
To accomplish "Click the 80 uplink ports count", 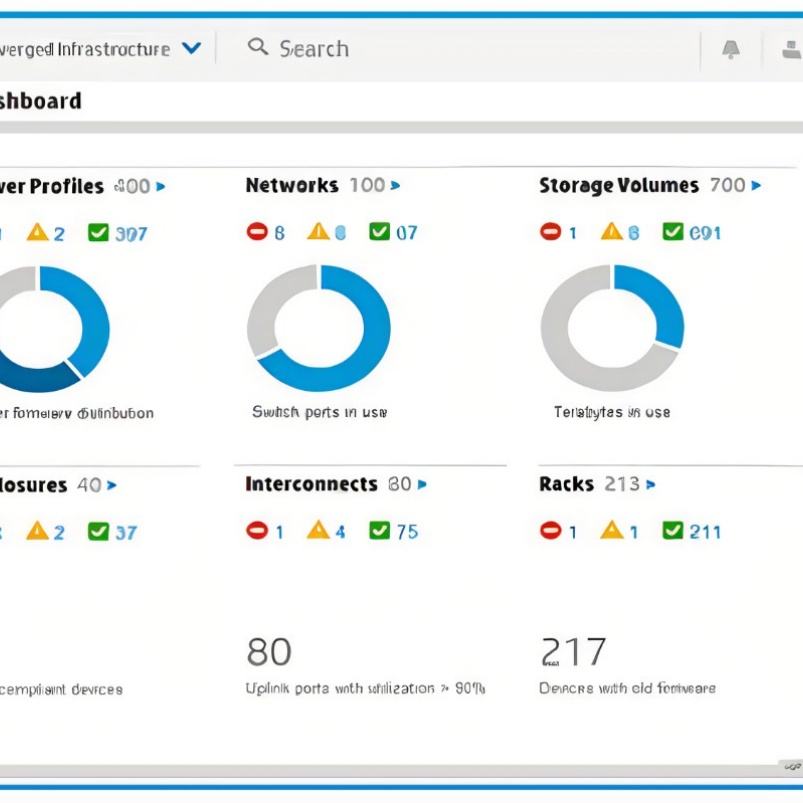I will click(269, 652).
